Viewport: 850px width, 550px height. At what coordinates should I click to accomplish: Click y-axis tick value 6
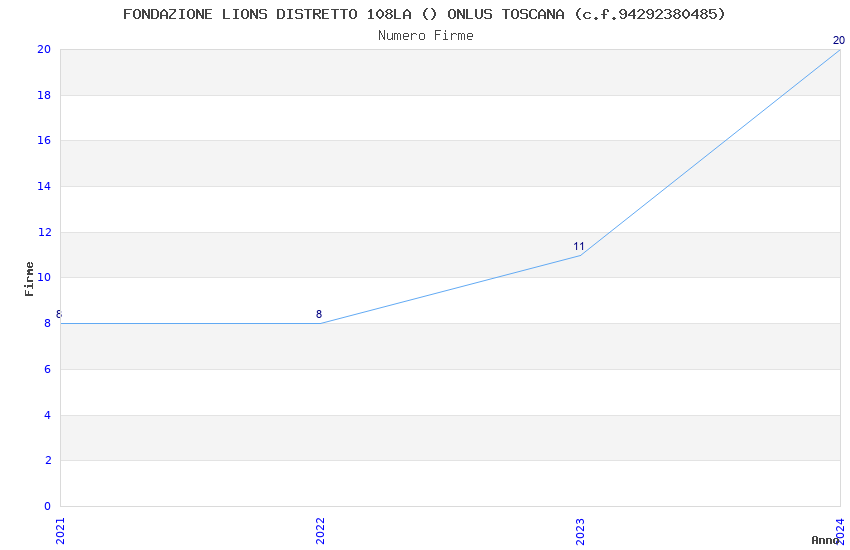(x=48, y=369)
